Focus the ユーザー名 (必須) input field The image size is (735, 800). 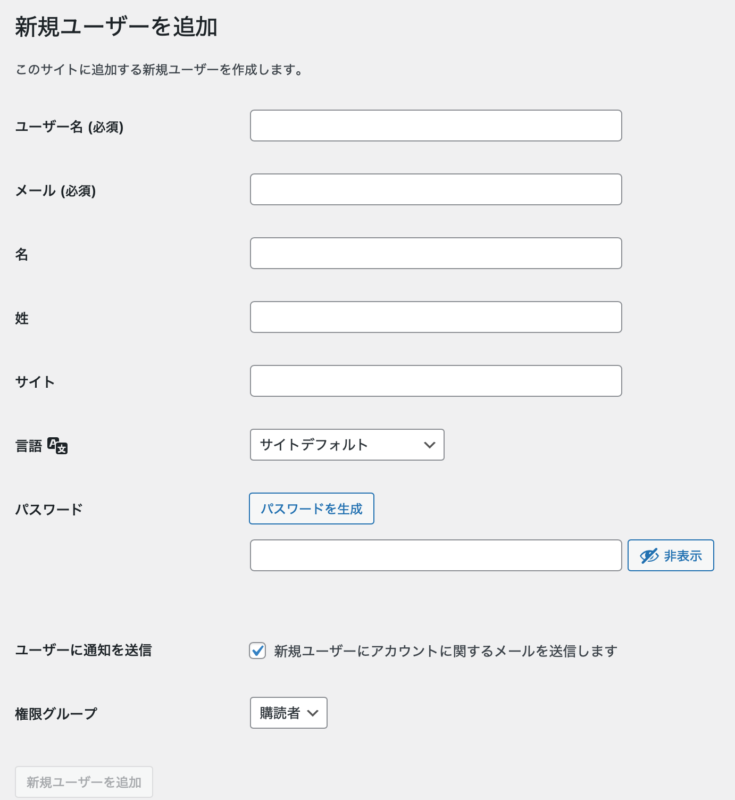tap(436, 126)
